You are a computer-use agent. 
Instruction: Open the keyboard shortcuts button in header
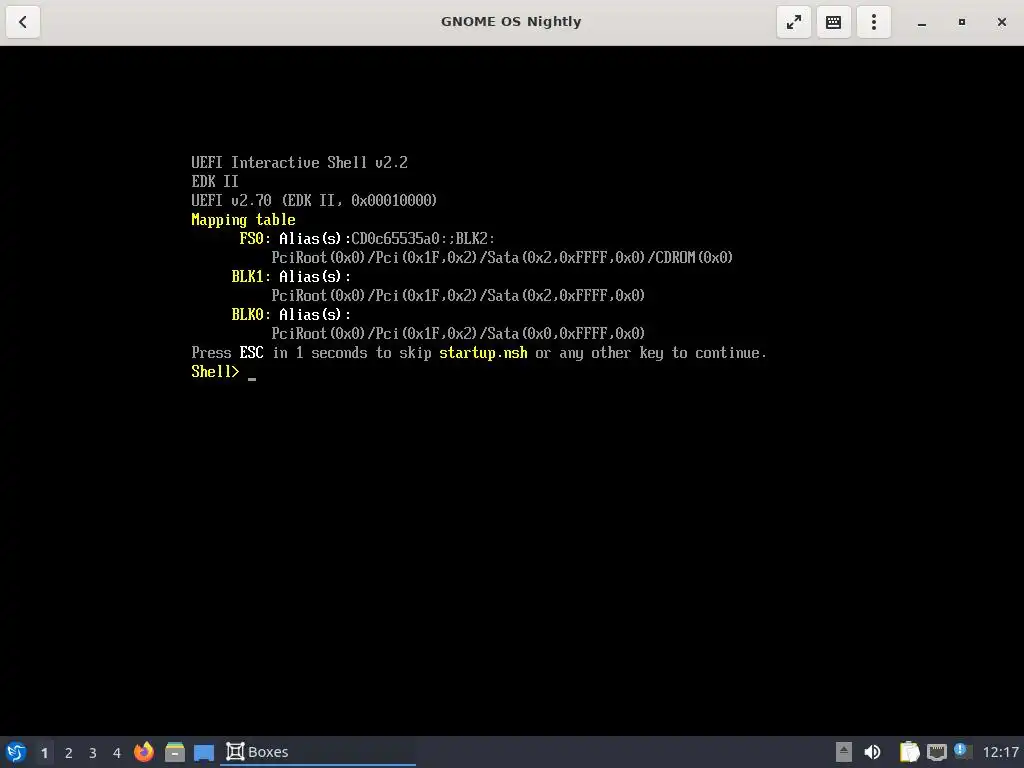[x=833, y=22]
